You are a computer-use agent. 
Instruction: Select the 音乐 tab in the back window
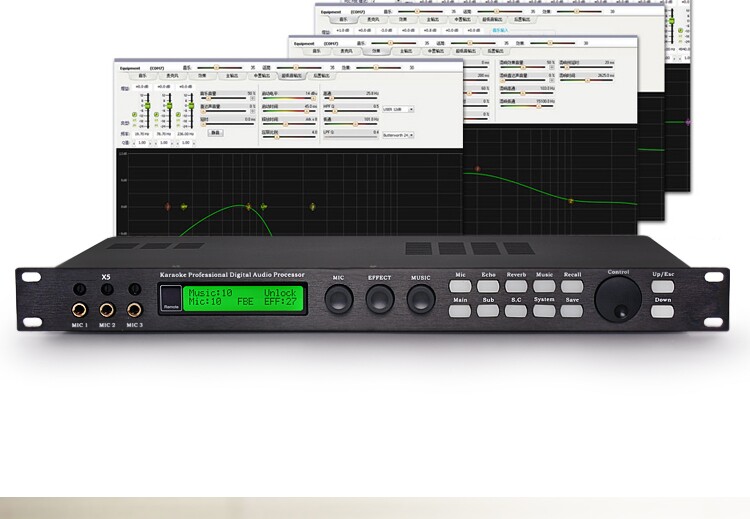click(343, 19)
